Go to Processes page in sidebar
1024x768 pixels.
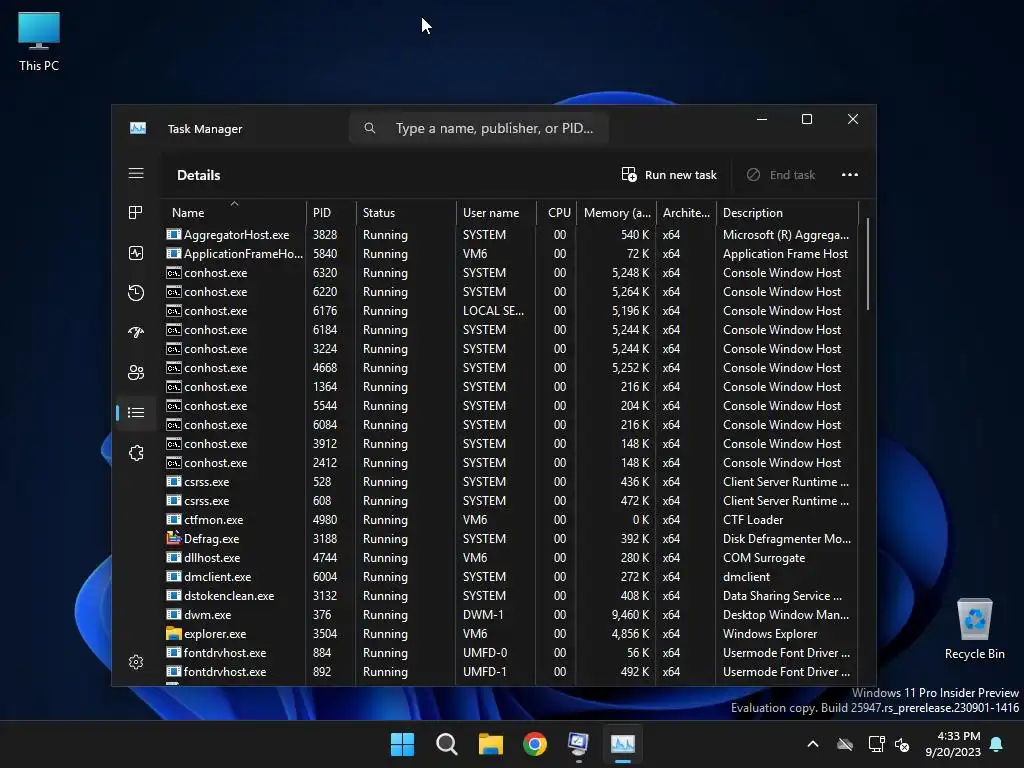(x=136, y=212)
